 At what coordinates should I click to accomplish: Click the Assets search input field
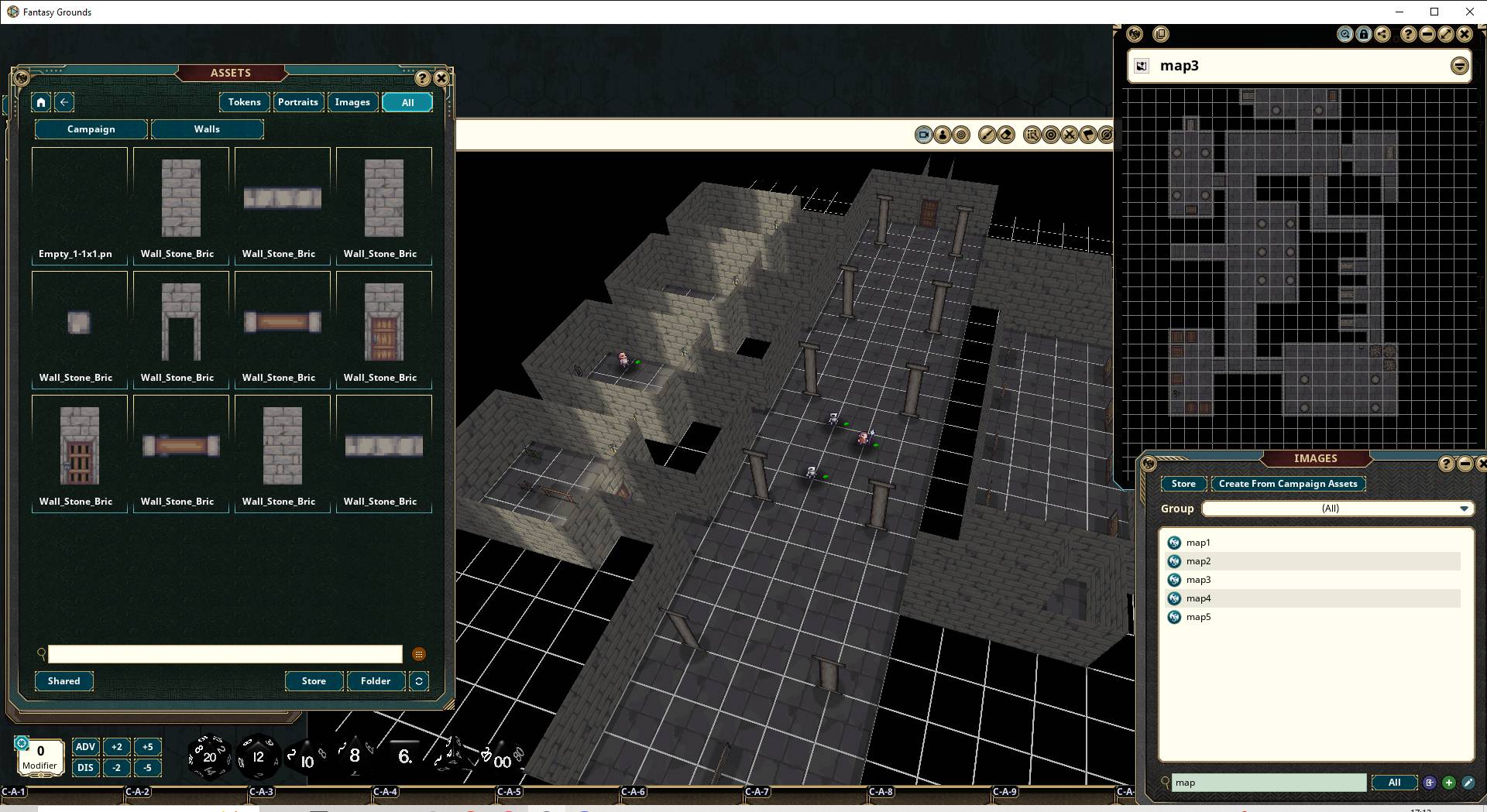point(225,654)
